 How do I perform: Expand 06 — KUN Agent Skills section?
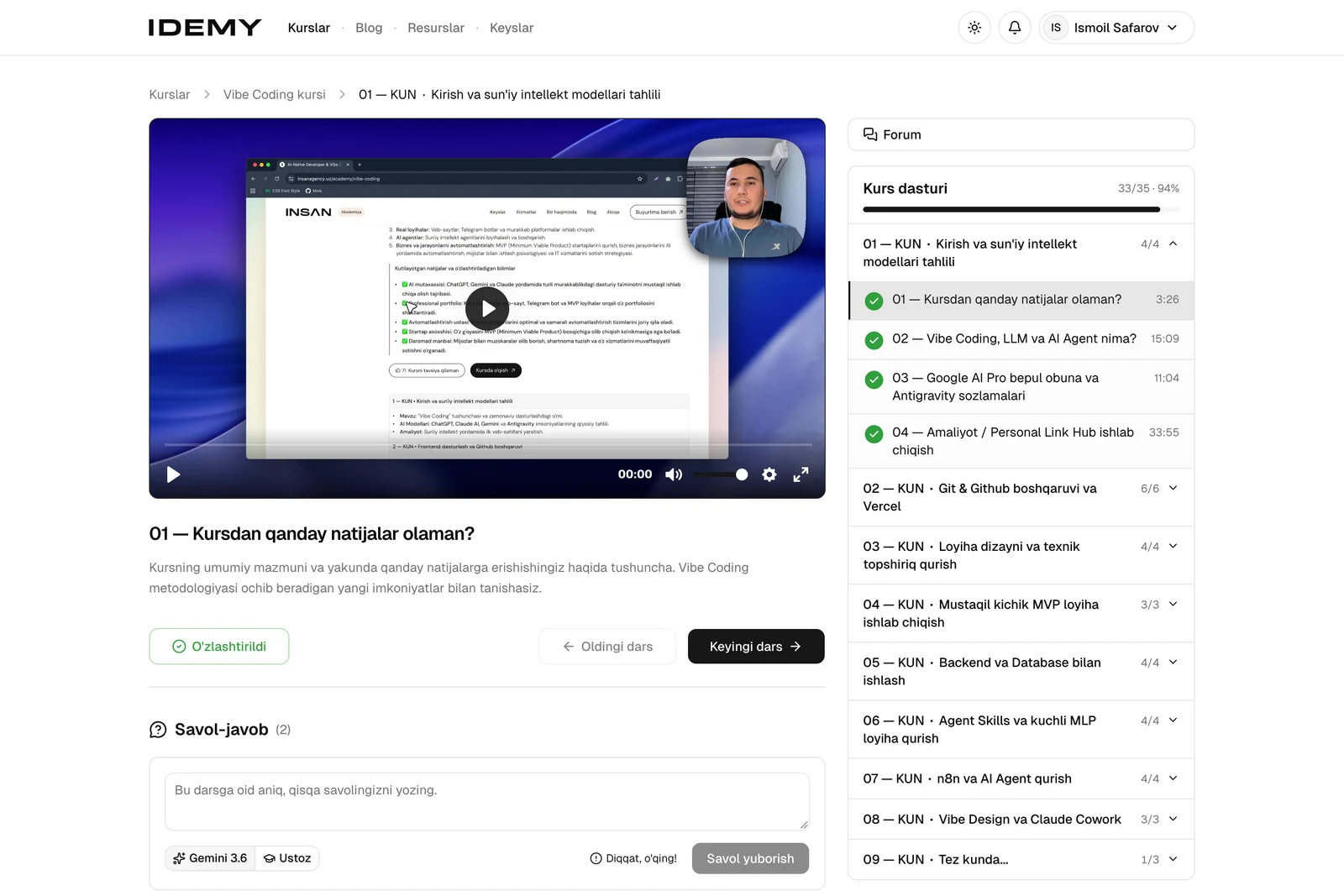coord(1021,729)
